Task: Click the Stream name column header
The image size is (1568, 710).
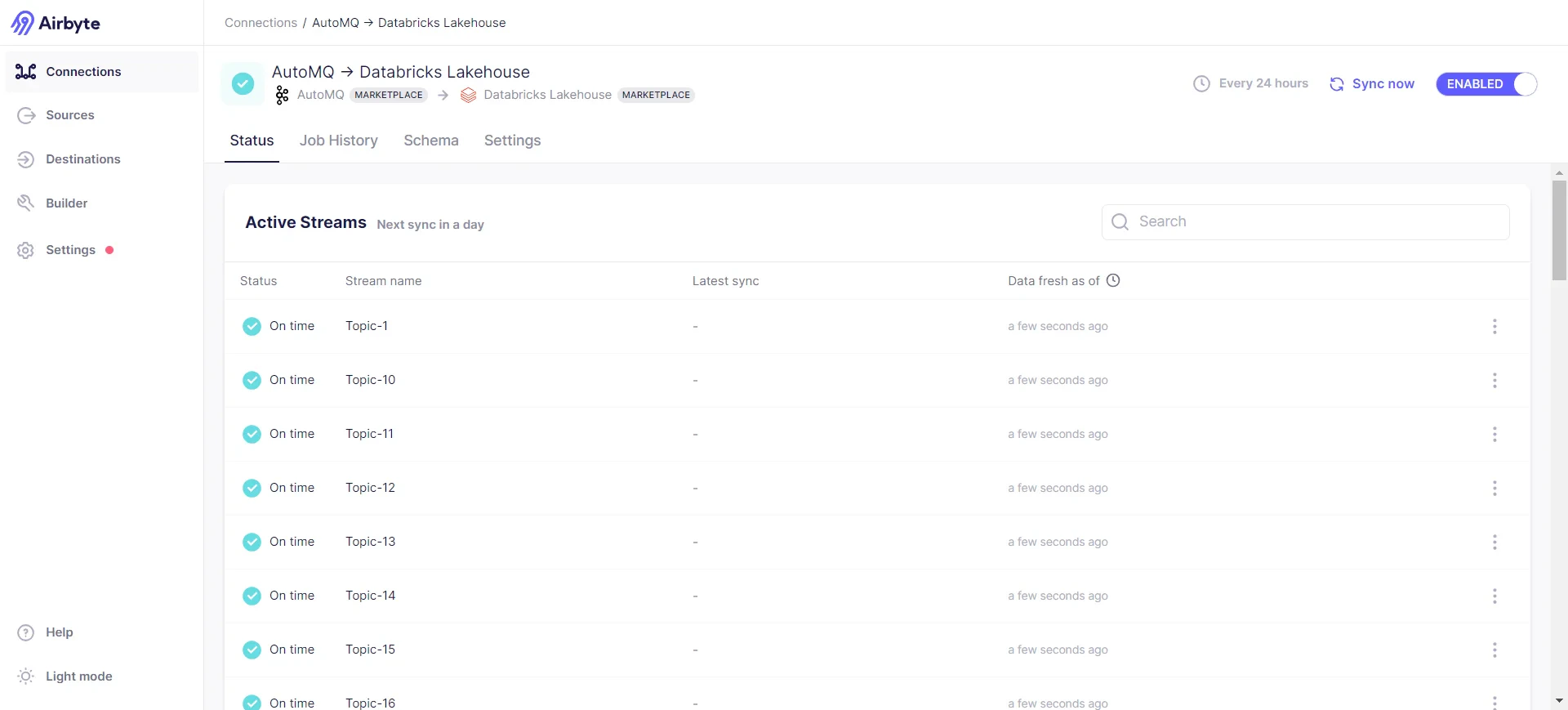Action: pos(383,281)
